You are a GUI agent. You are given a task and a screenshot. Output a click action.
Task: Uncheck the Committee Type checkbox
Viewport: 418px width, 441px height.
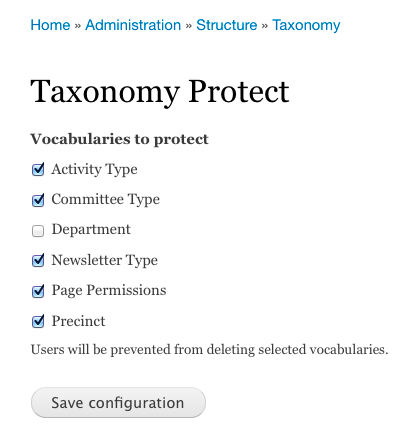click(38, 200)
